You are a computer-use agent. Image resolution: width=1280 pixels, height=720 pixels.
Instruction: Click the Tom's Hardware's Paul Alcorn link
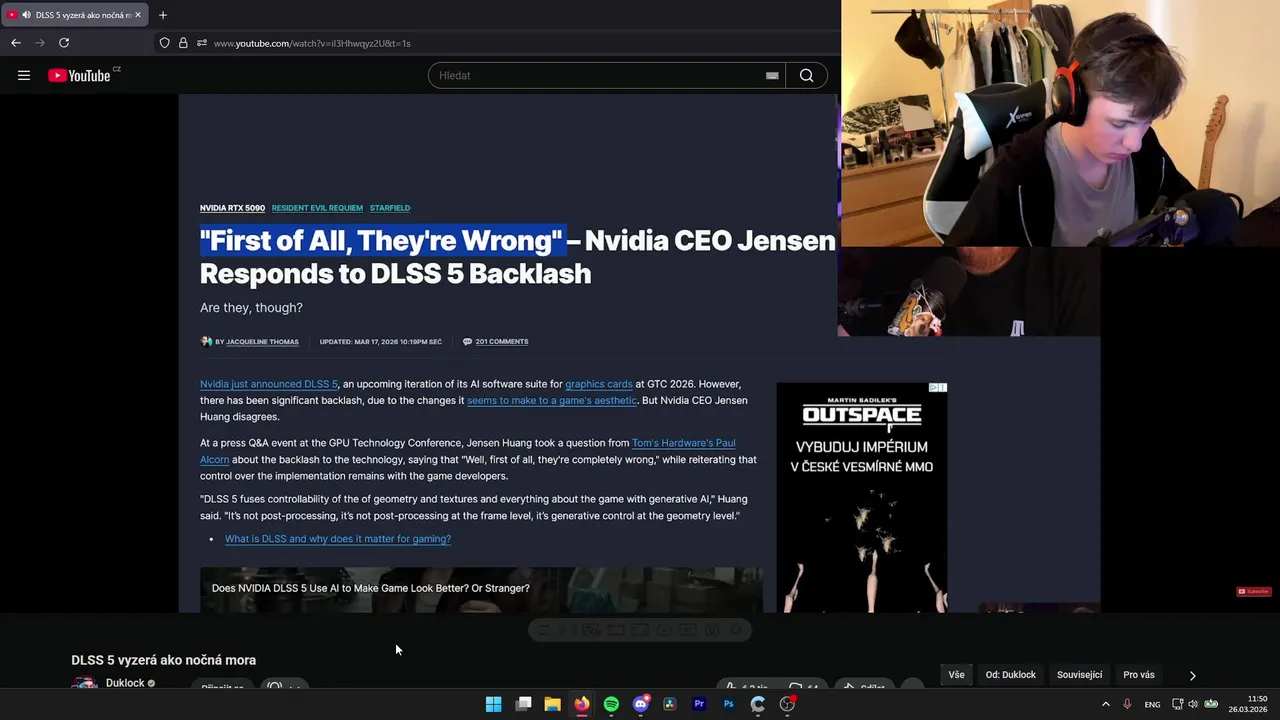tap(683, 443)
